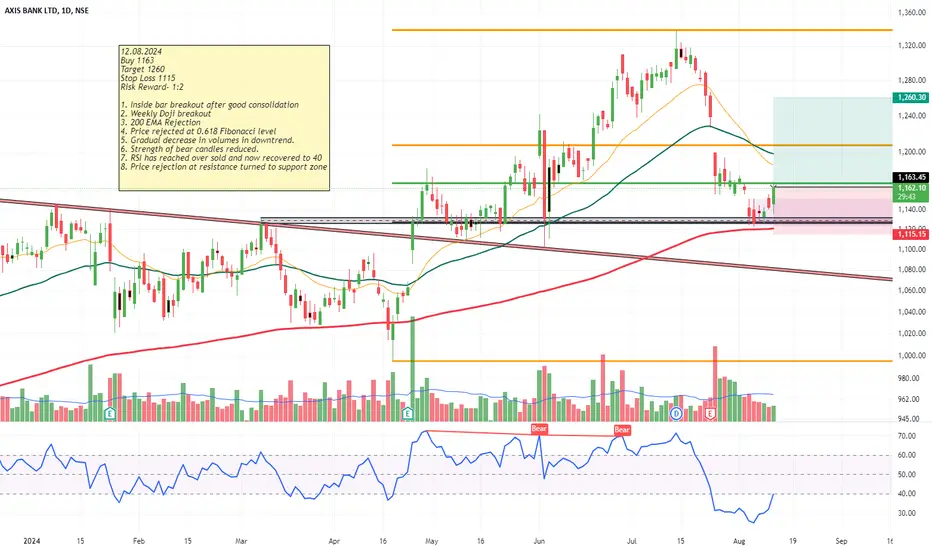The image size is (932, 550).
Task: Click the green 1,260.30 target price label
Action: click(910, 97)
